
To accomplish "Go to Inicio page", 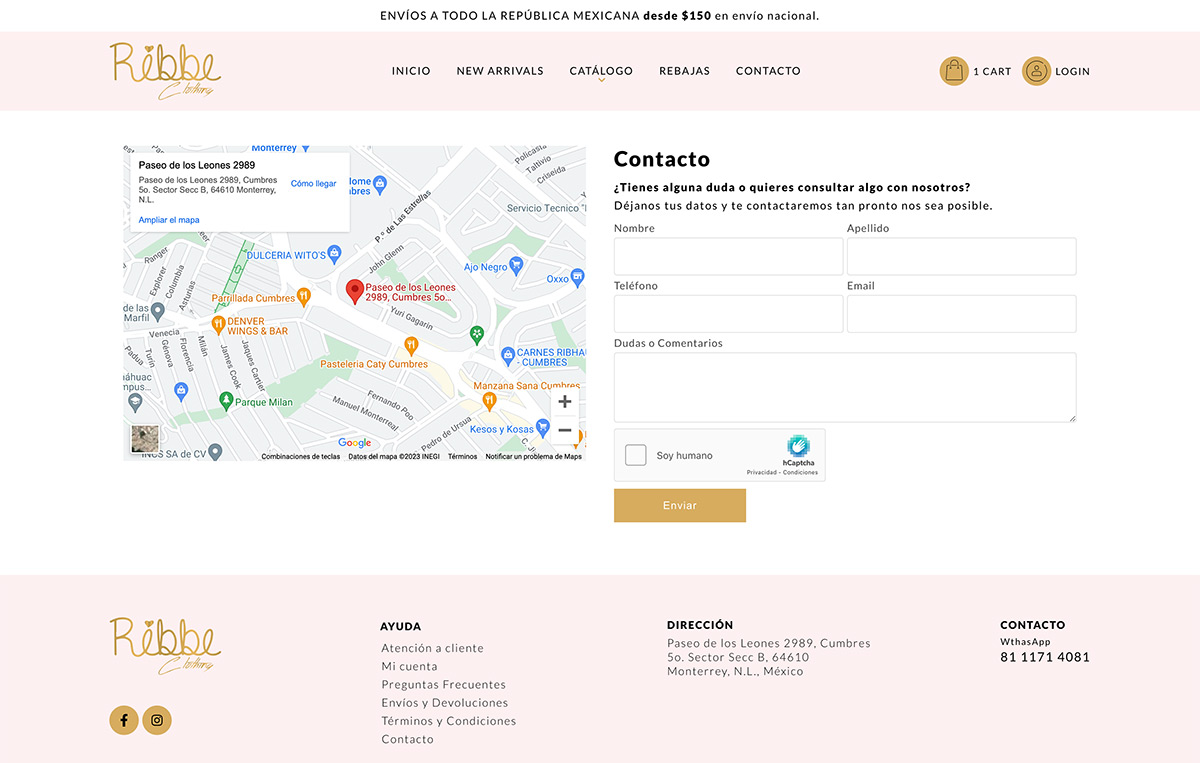I will (411, 71).
